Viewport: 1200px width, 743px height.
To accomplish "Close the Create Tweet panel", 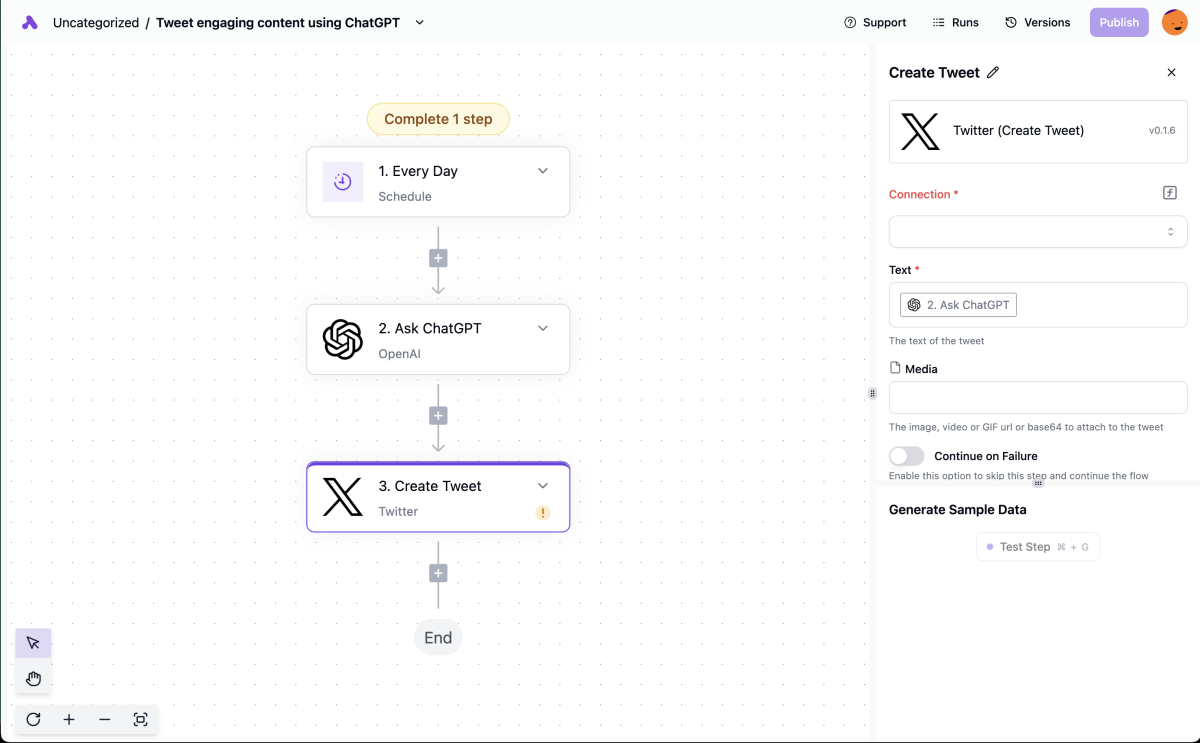I will pos(1172,72).
